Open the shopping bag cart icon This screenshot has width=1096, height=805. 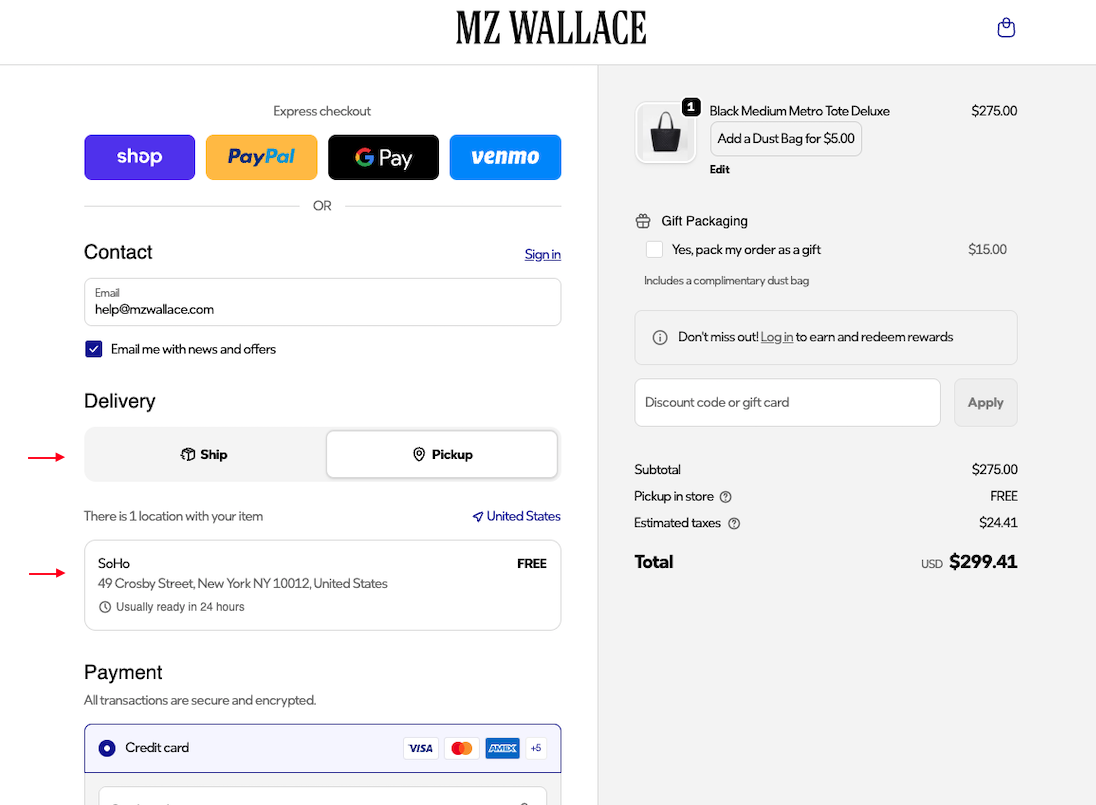1006,28
